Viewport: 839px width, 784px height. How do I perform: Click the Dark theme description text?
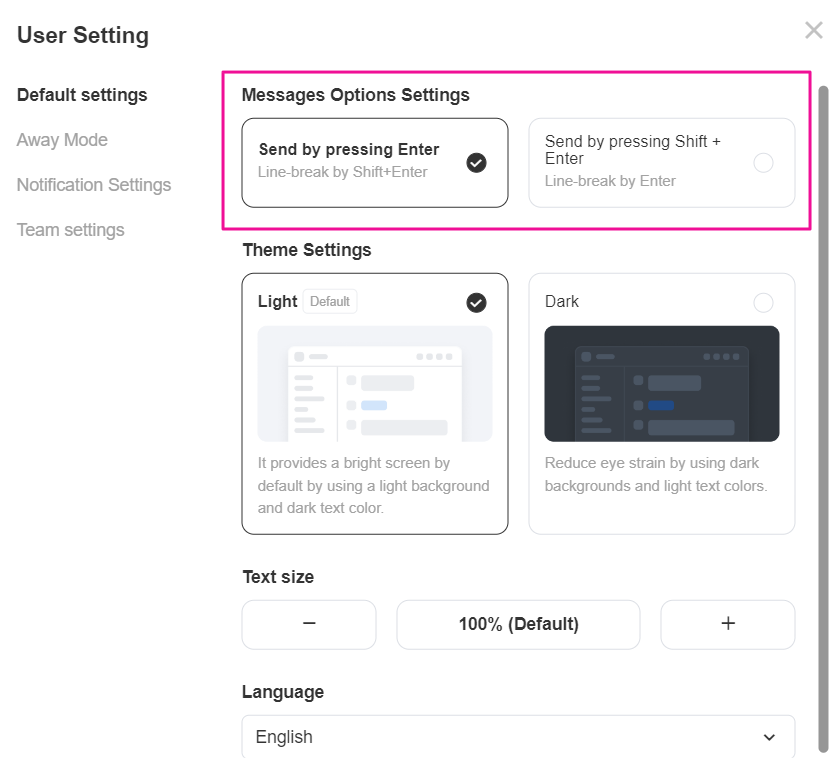pyautogui.click(x=656, y=475)
